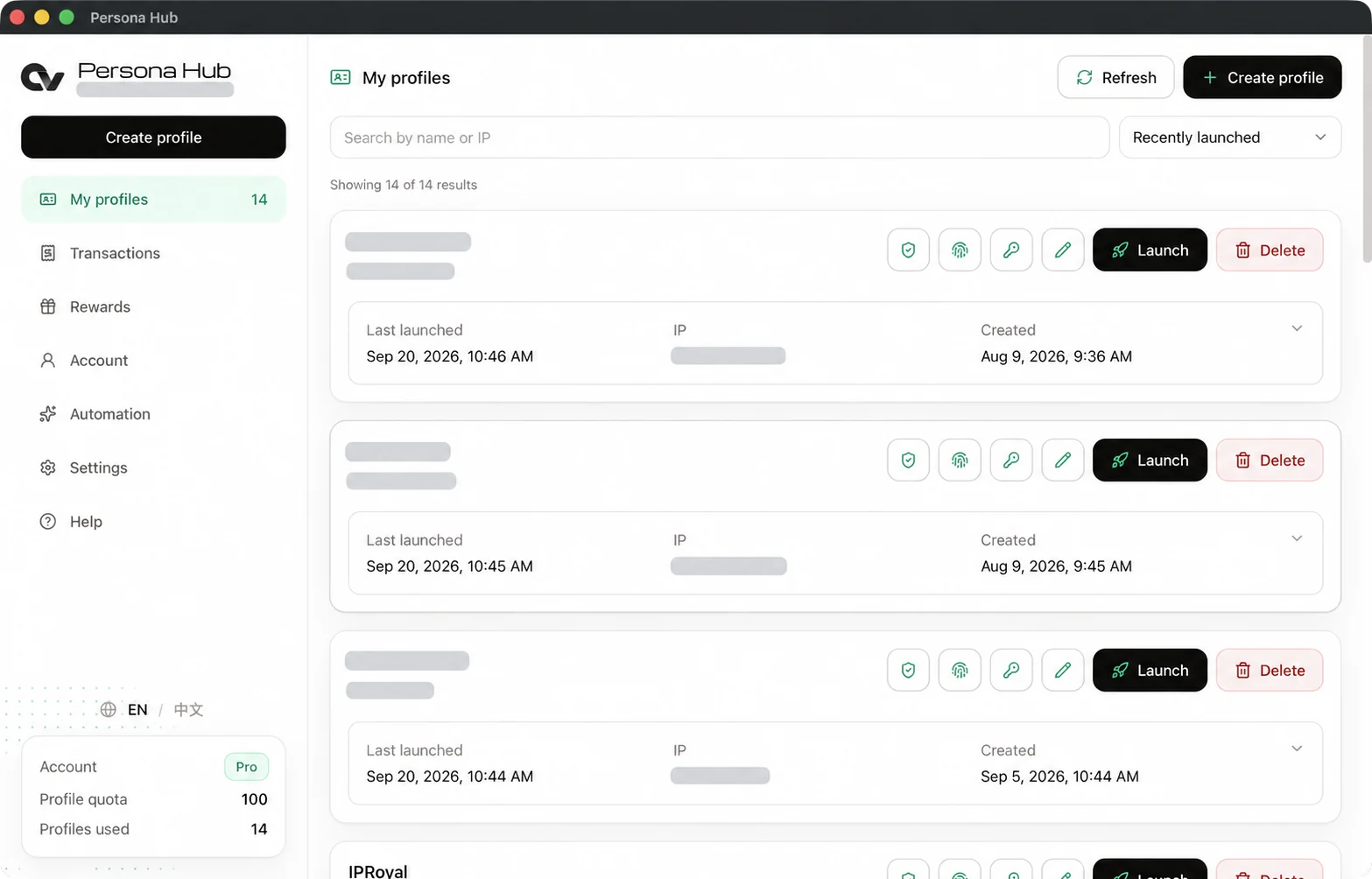Open fingerprint icon on profile launched 10:45 AM

(x=960, y=460)
